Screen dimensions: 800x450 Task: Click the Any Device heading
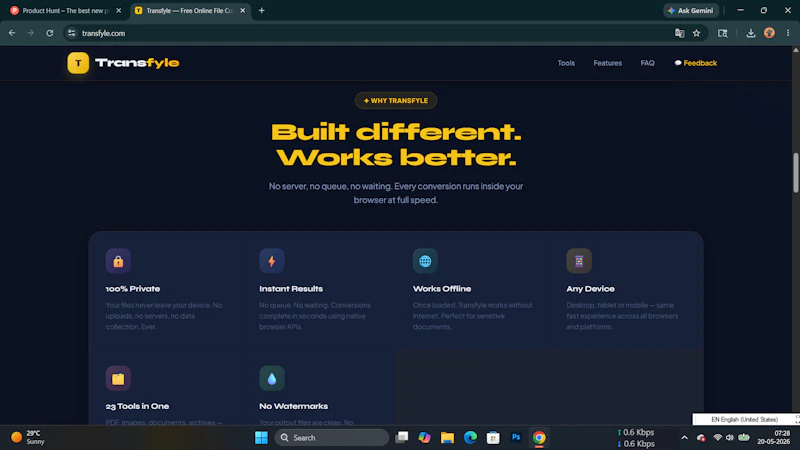(590, 289)
